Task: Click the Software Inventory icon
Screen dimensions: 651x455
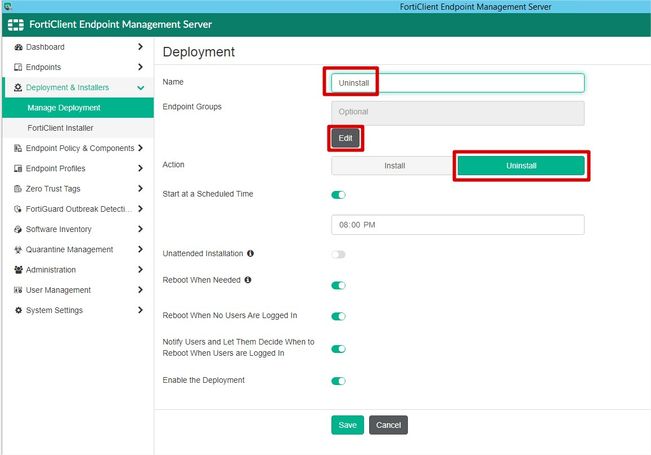Action: click(18, 229)
